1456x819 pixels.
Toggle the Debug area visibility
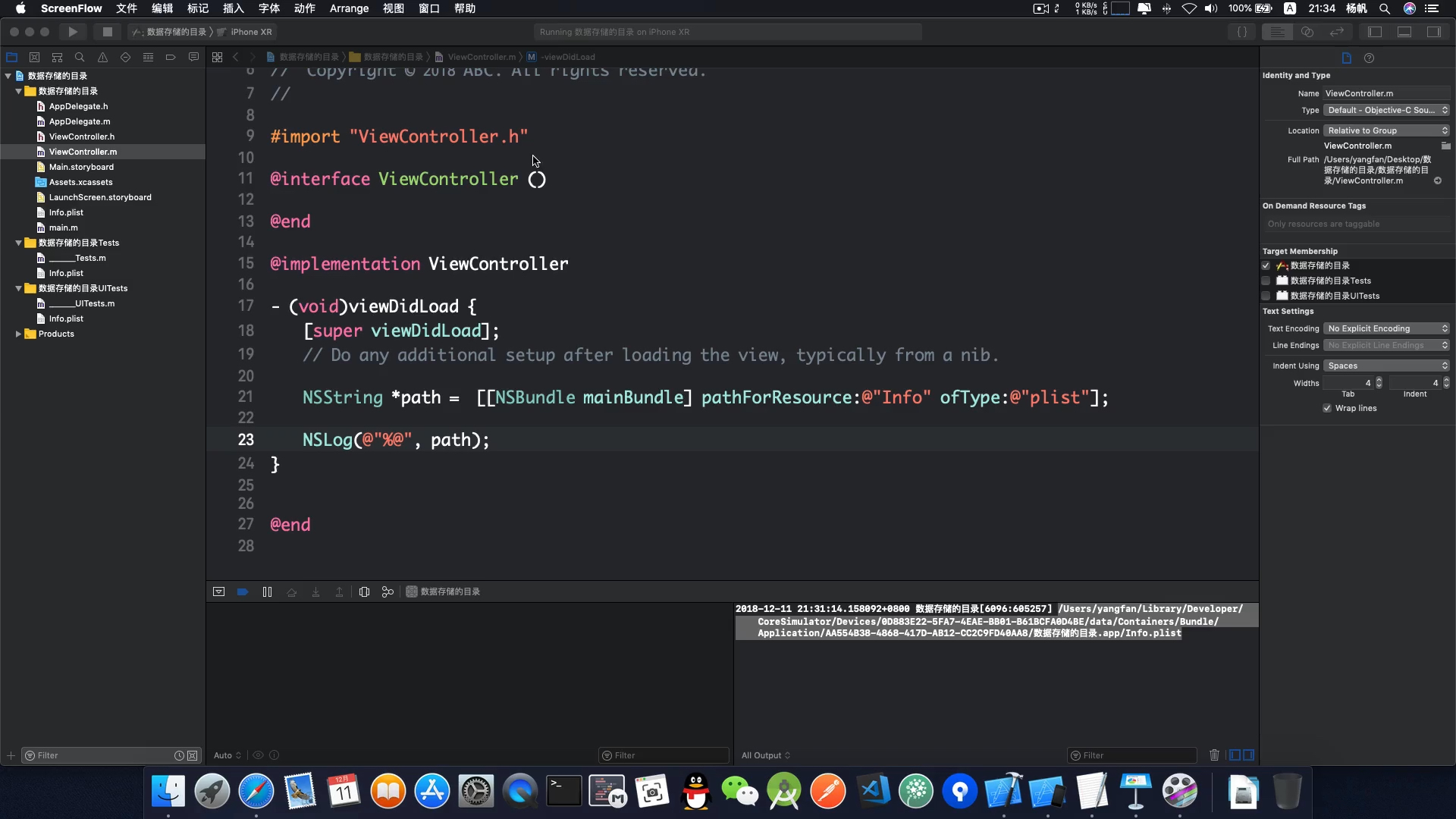(1404, 32)
